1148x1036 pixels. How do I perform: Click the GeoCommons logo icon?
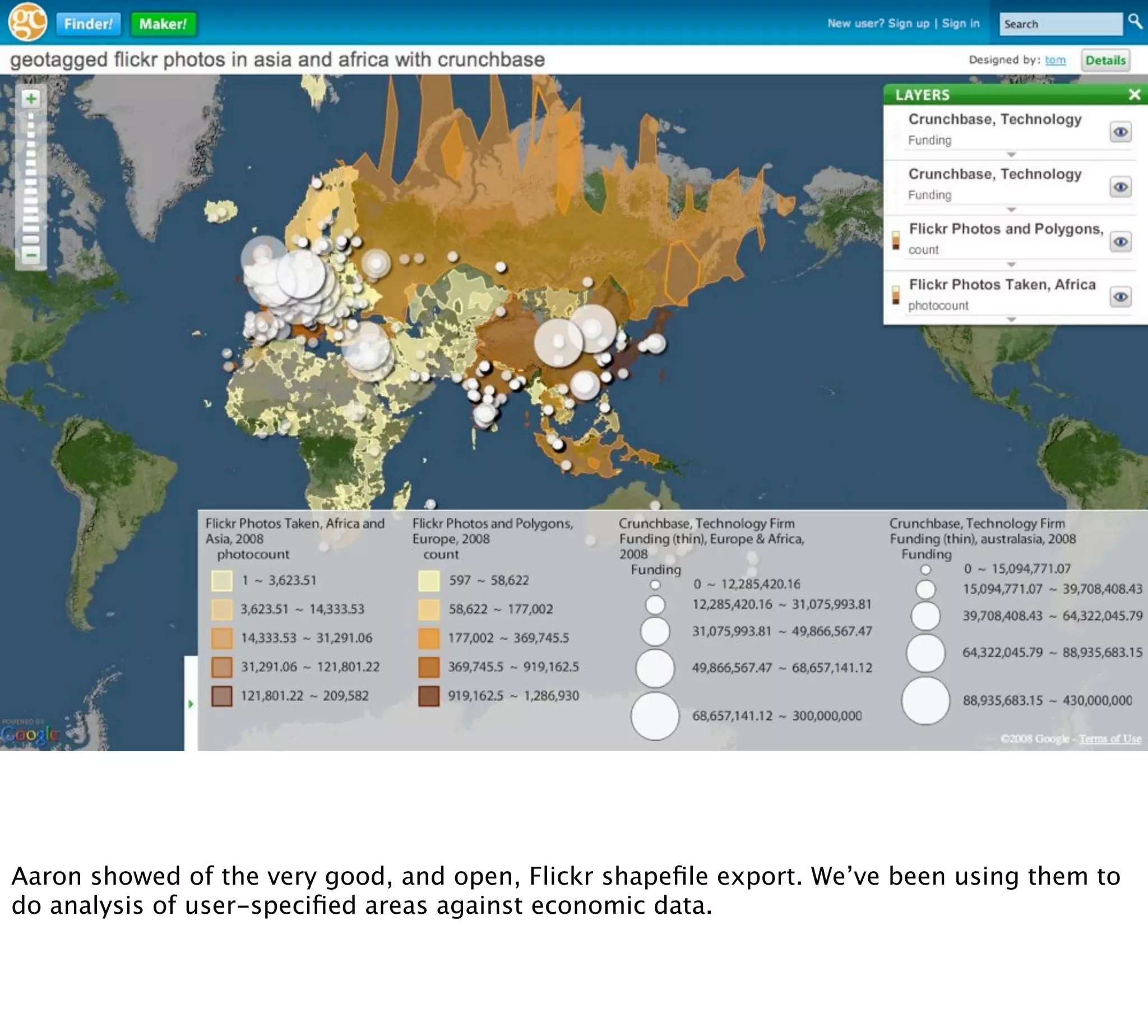point(27,22)
